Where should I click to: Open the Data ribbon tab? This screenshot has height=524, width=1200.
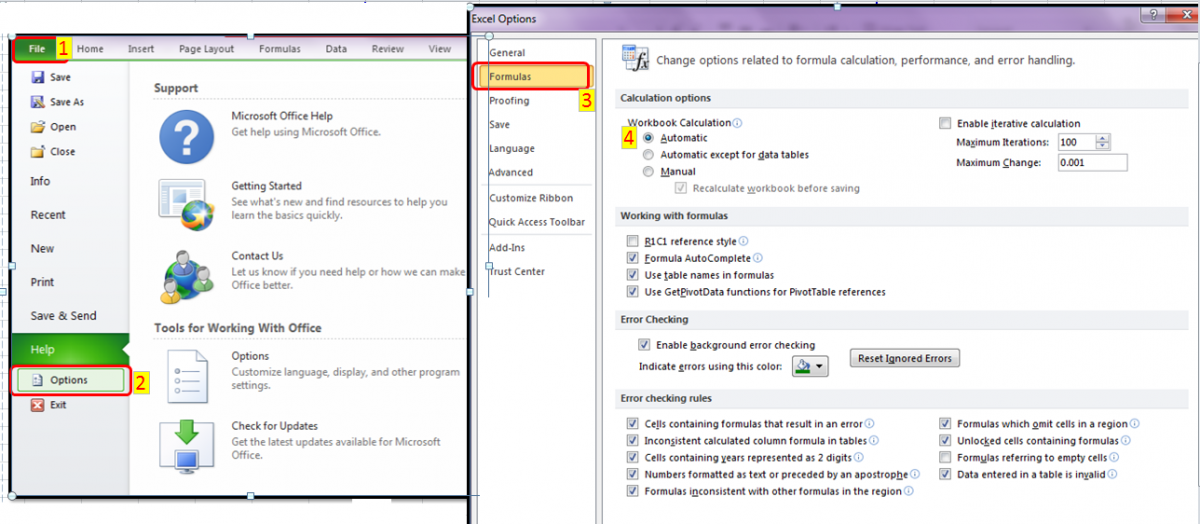point(336,48)
